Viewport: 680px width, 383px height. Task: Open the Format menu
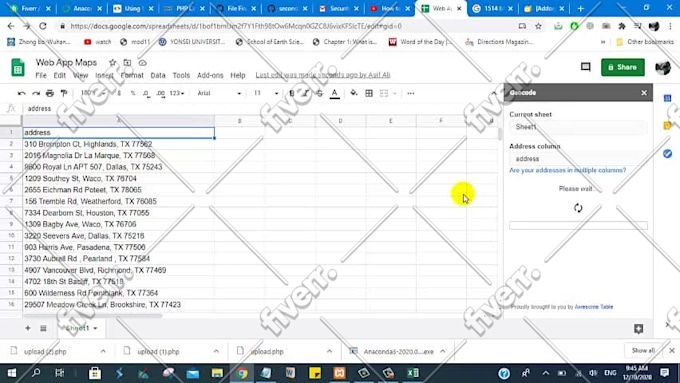132,75
